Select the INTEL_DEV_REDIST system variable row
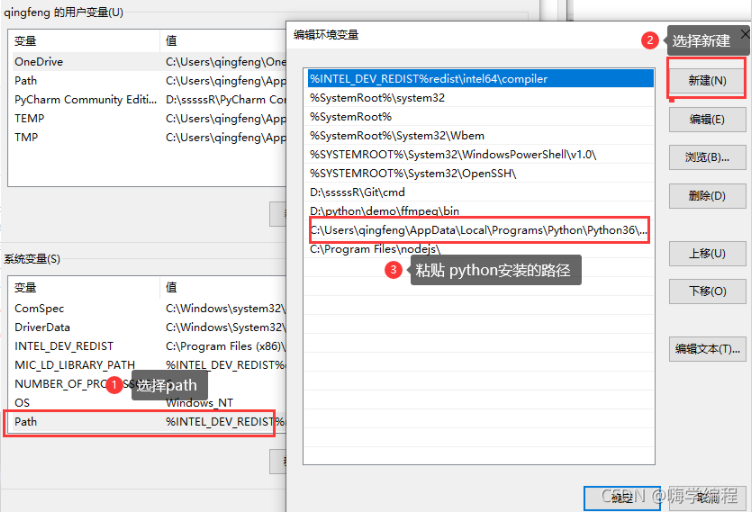The width and height of the screenshot is (752, 512). tap(150, 346)
